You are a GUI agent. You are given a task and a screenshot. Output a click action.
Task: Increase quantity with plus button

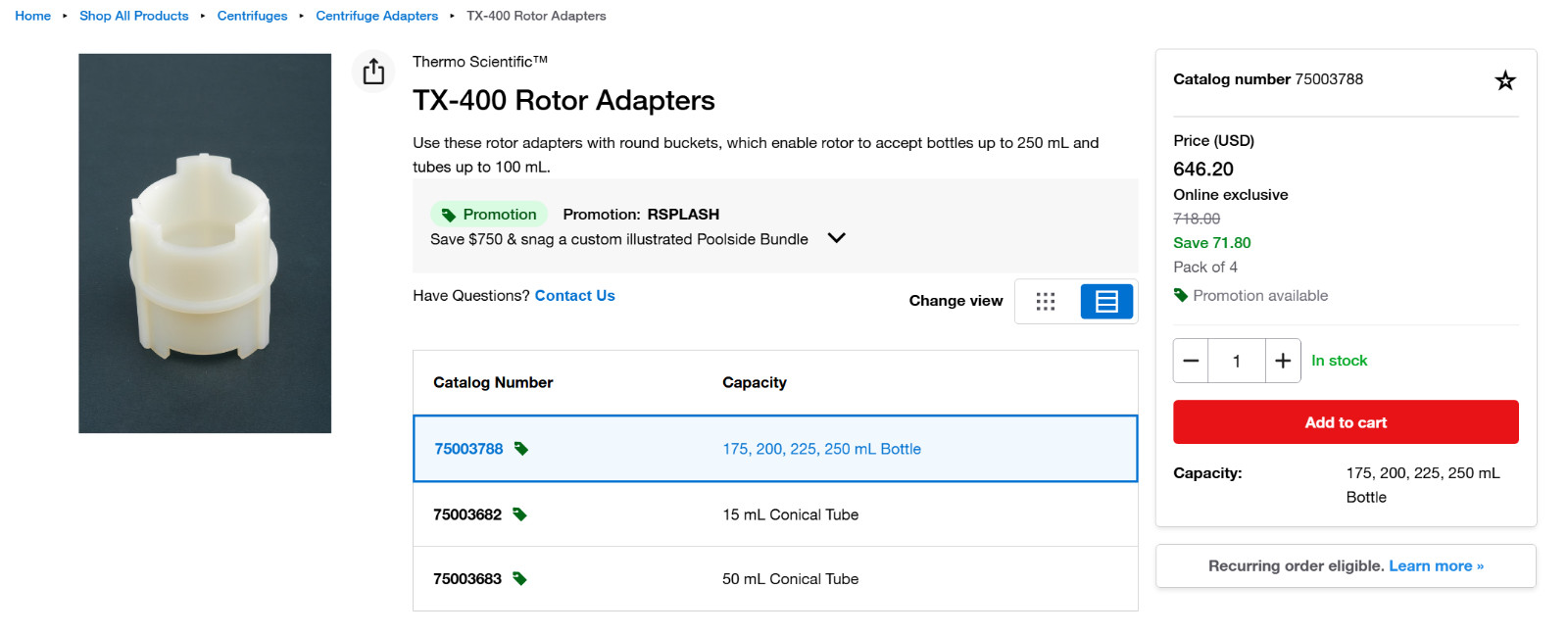[1283, 361]
